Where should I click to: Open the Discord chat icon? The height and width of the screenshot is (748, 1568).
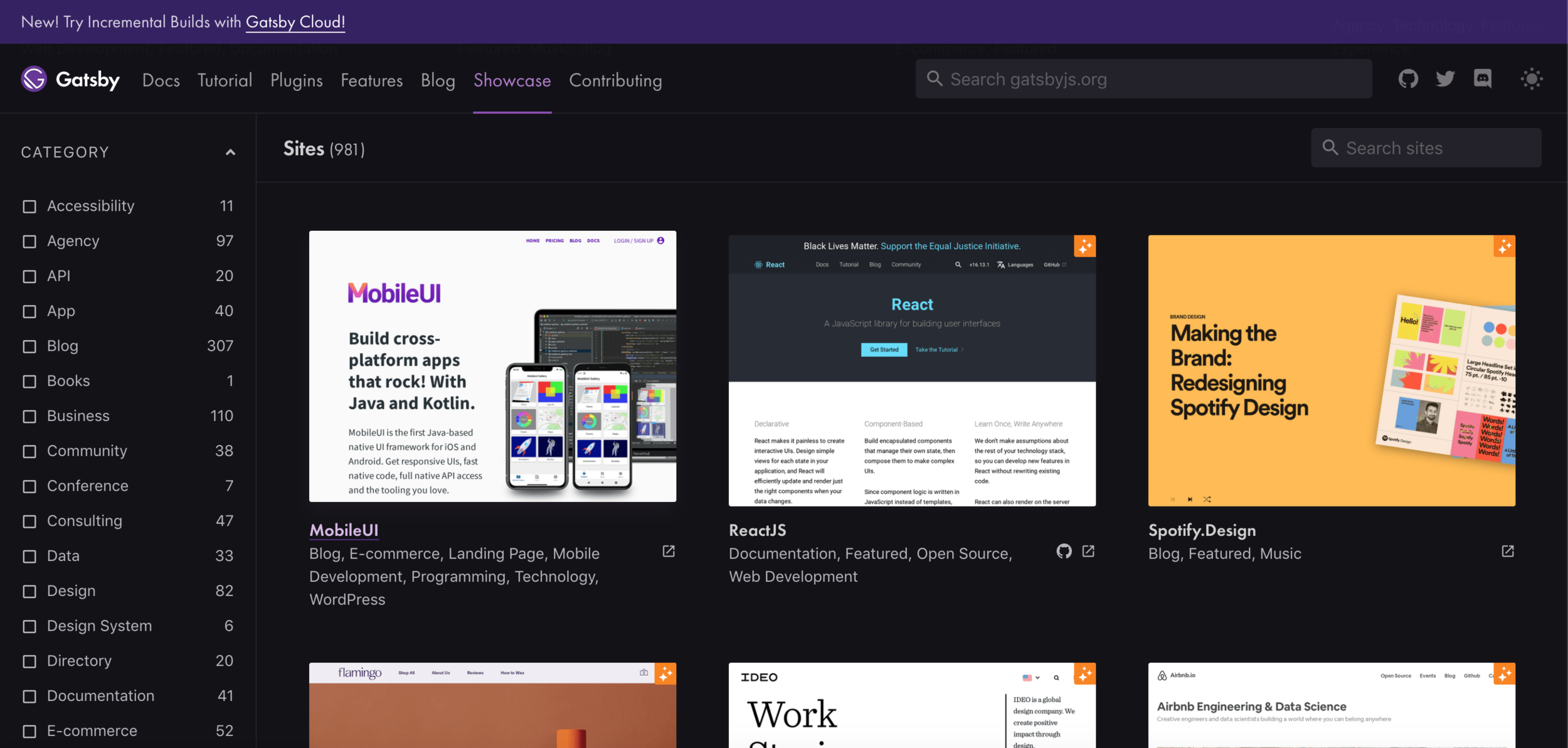tap(1483, 79)
